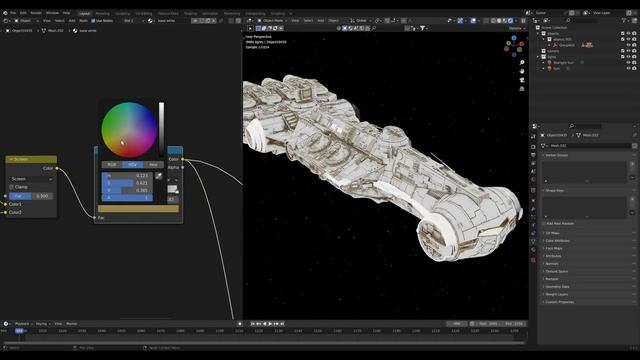
Task: Add shape key plus button
Action: point(633,199)
